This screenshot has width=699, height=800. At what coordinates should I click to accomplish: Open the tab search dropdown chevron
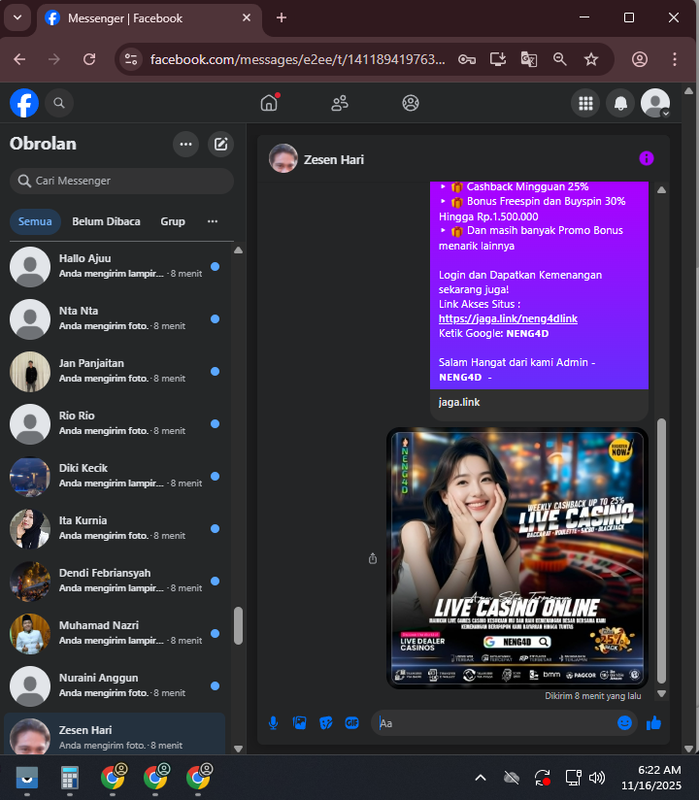17,18
